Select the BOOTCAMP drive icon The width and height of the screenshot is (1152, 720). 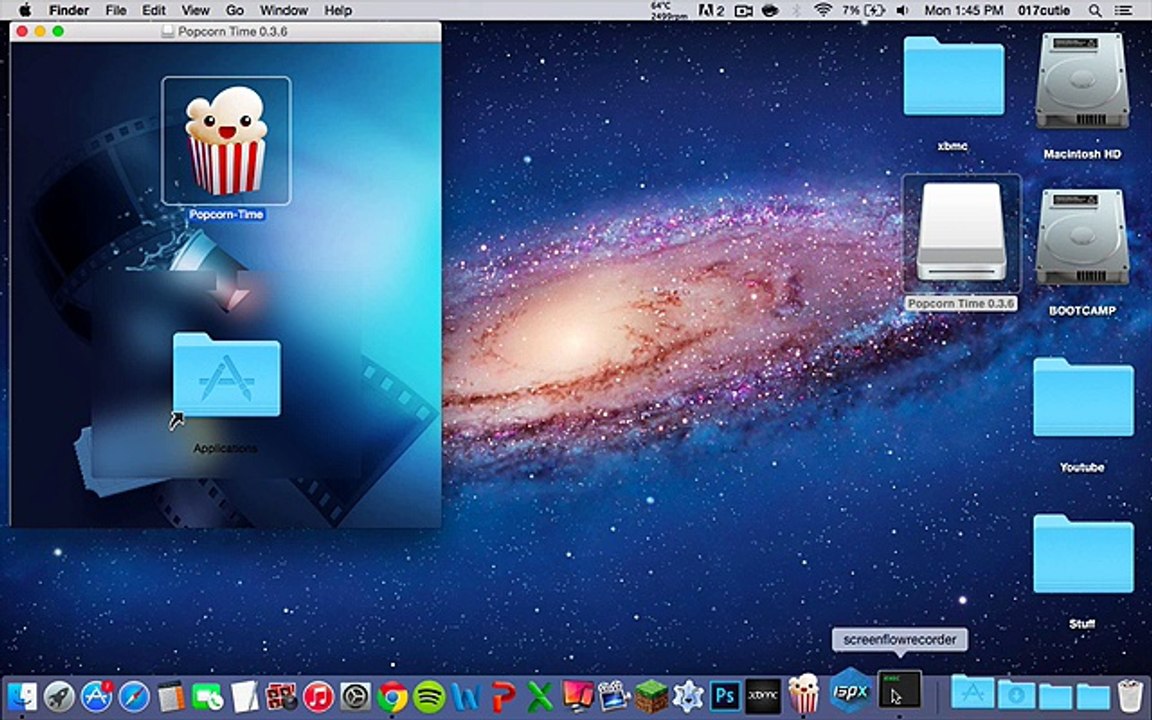tap(1081, 237)
